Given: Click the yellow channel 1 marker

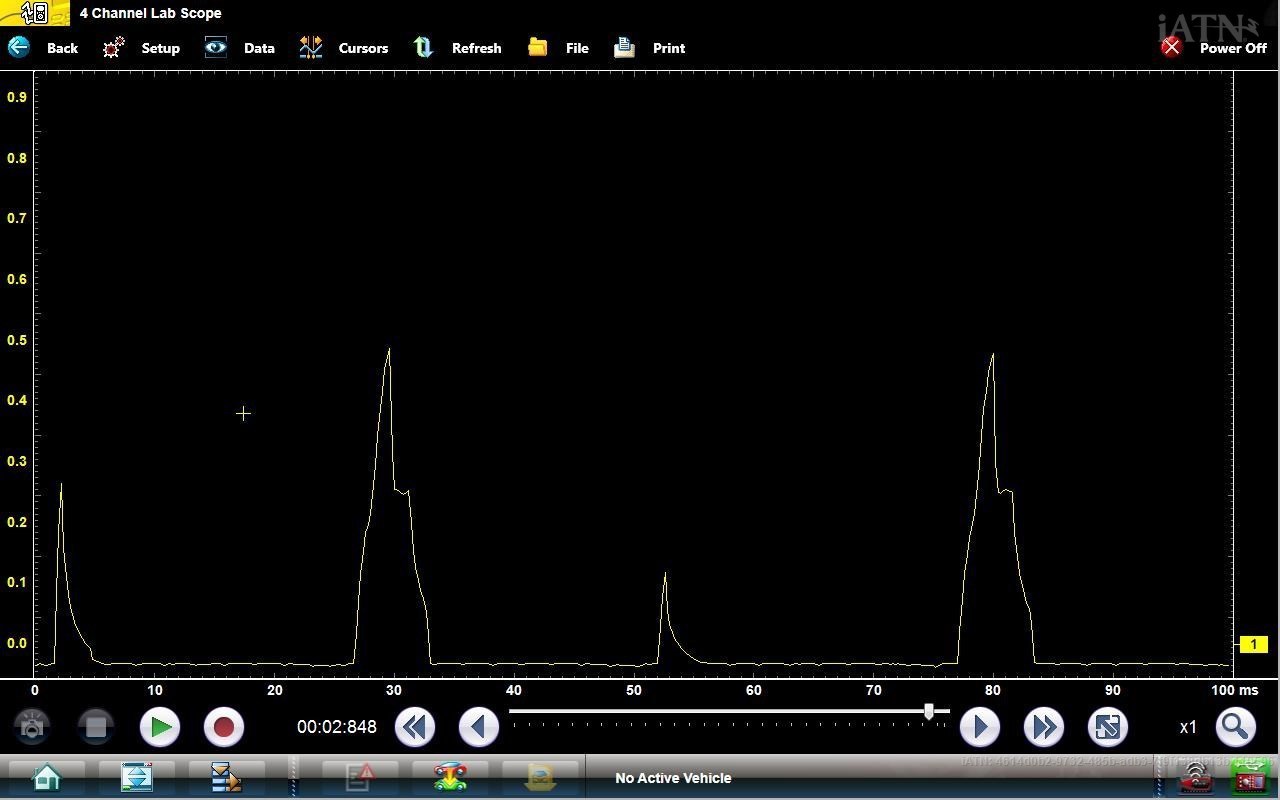Looking at the screenshot, I should (x=1253, y=645).
